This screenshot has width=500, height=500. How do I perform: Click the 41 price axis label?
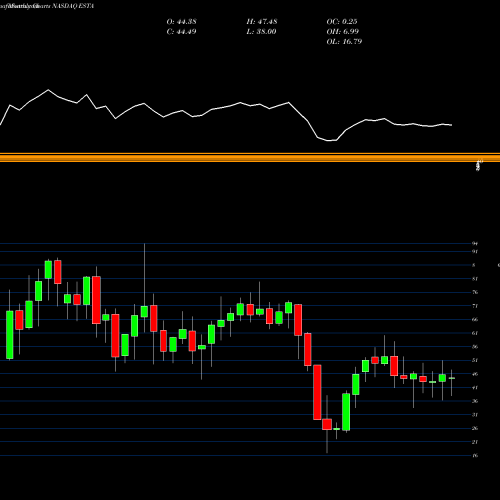click(x=475, y=388)
